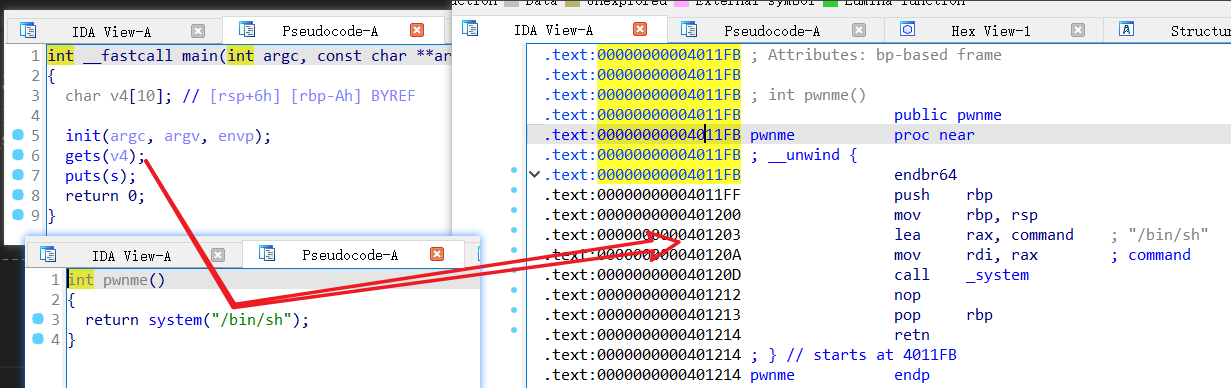Click system call in pwnme pseudocode
1231x388 pixels.
tap(176, 320)
